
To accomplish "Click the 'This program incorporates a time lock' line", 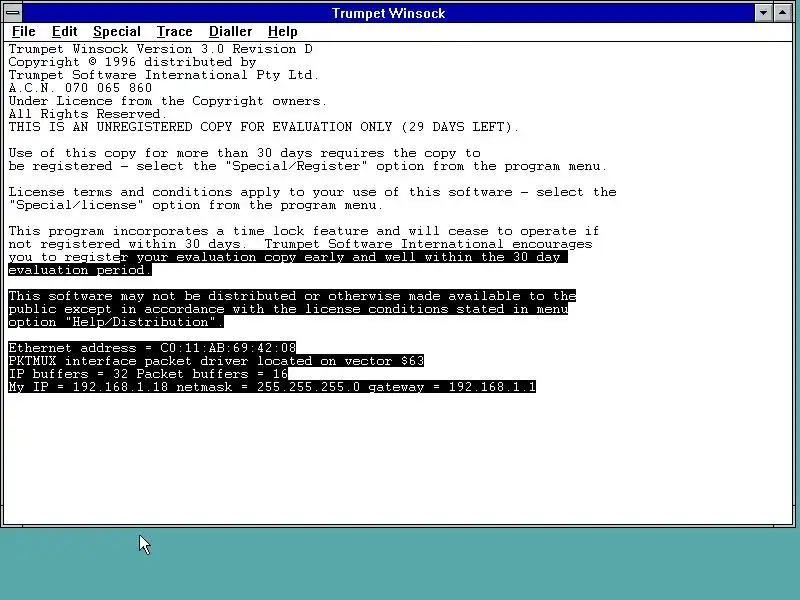I will [x=304, y=231].
